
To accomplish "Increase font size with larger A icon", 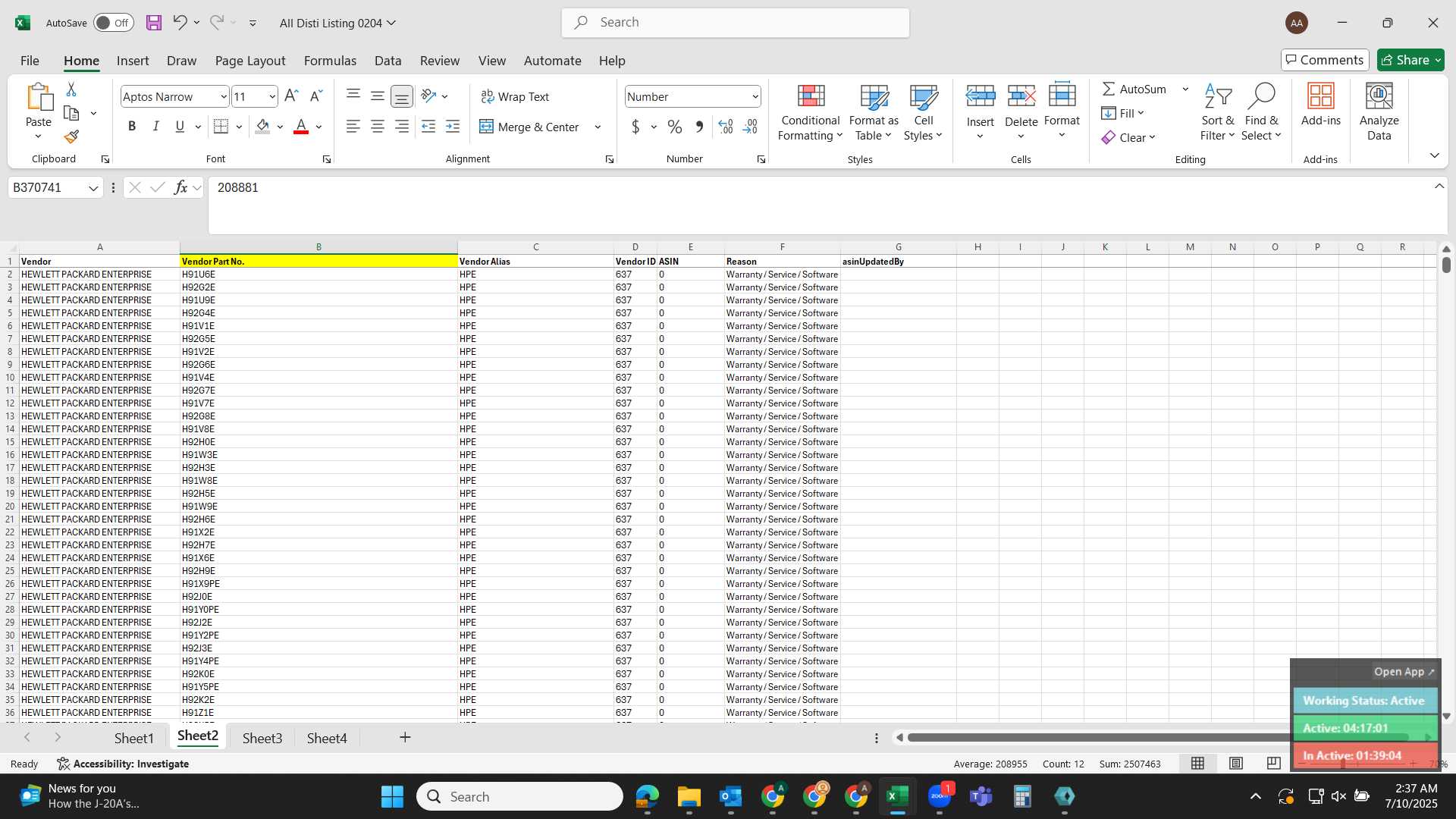I will [x=291, y=96].
